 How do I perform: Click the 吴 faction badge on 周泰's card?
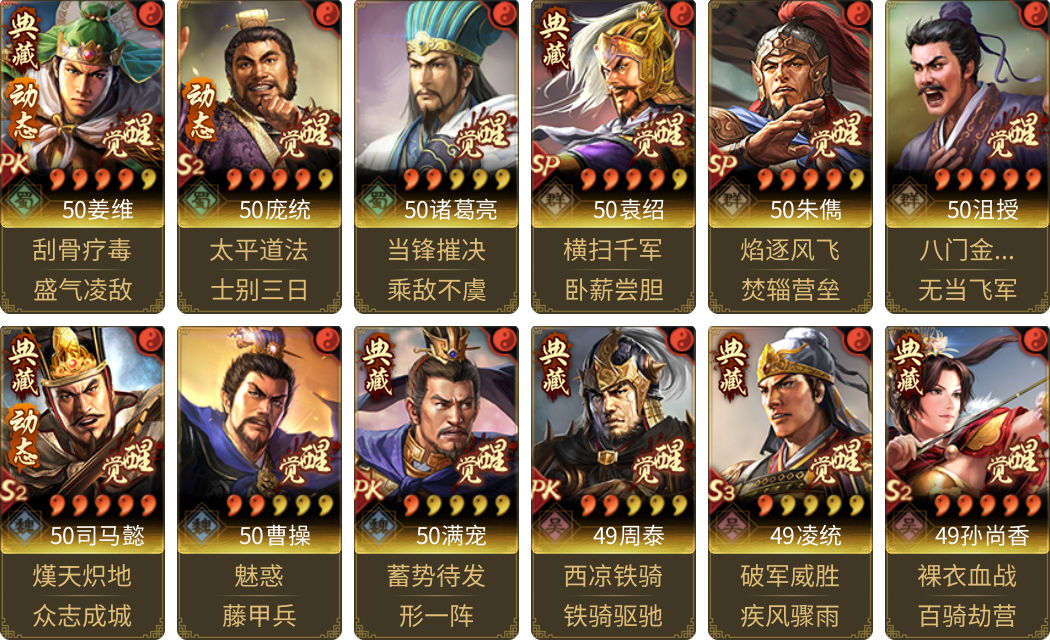pyautogui.click(x=554, y=526)
